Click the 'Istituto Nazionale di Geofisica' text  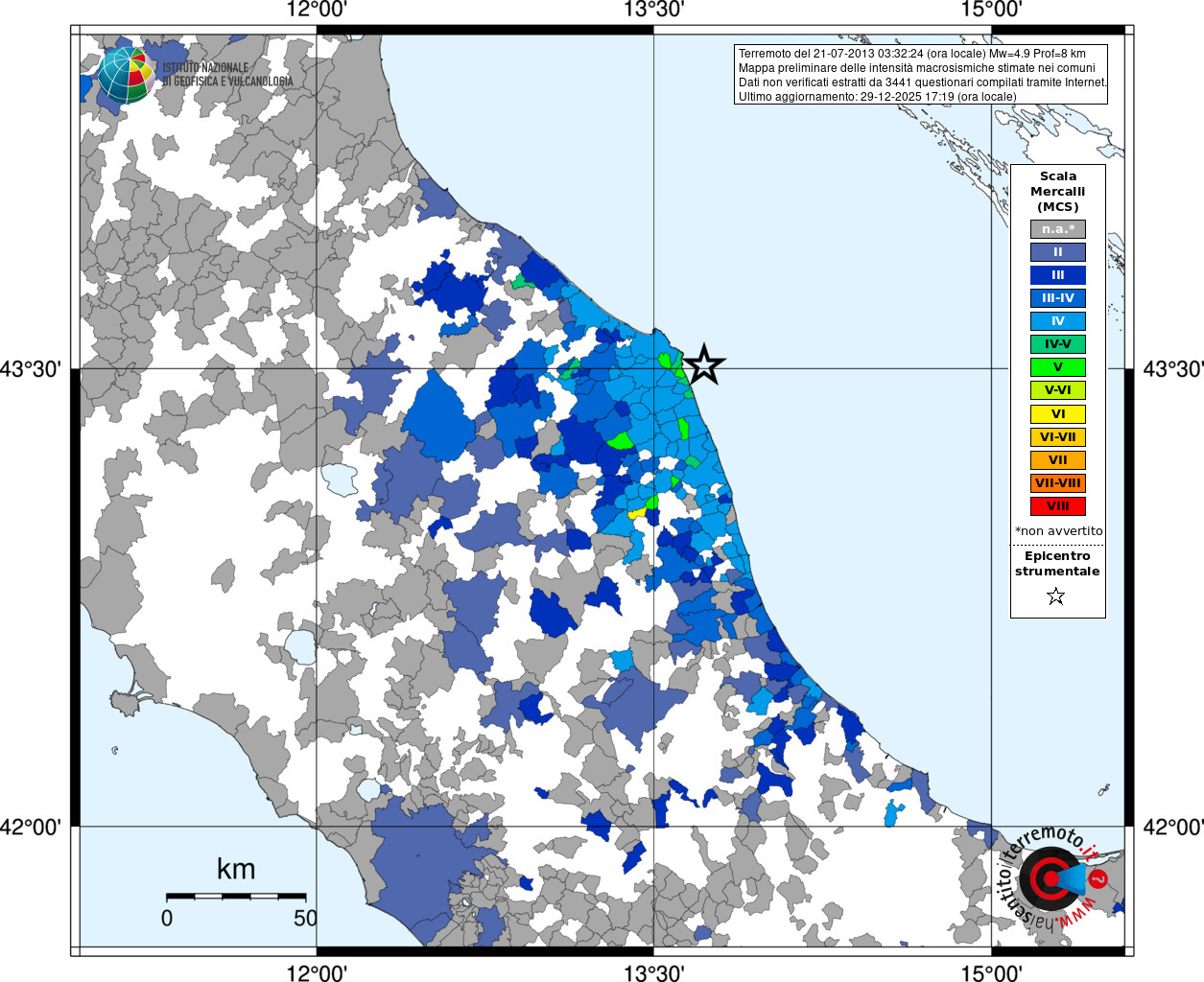(227, 75)
